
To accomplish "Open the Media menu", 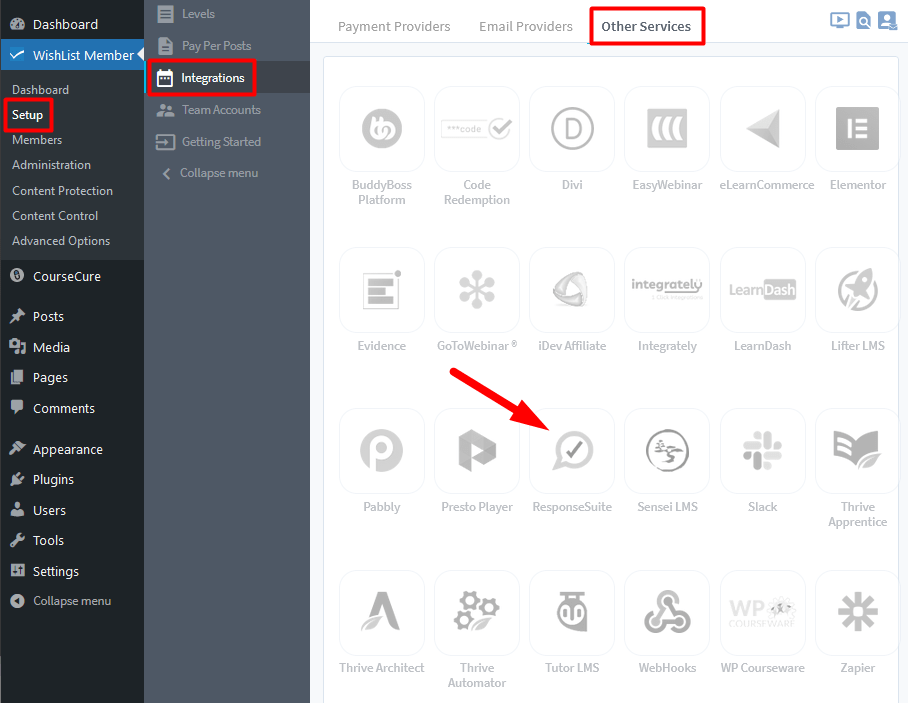I will 72,347.
